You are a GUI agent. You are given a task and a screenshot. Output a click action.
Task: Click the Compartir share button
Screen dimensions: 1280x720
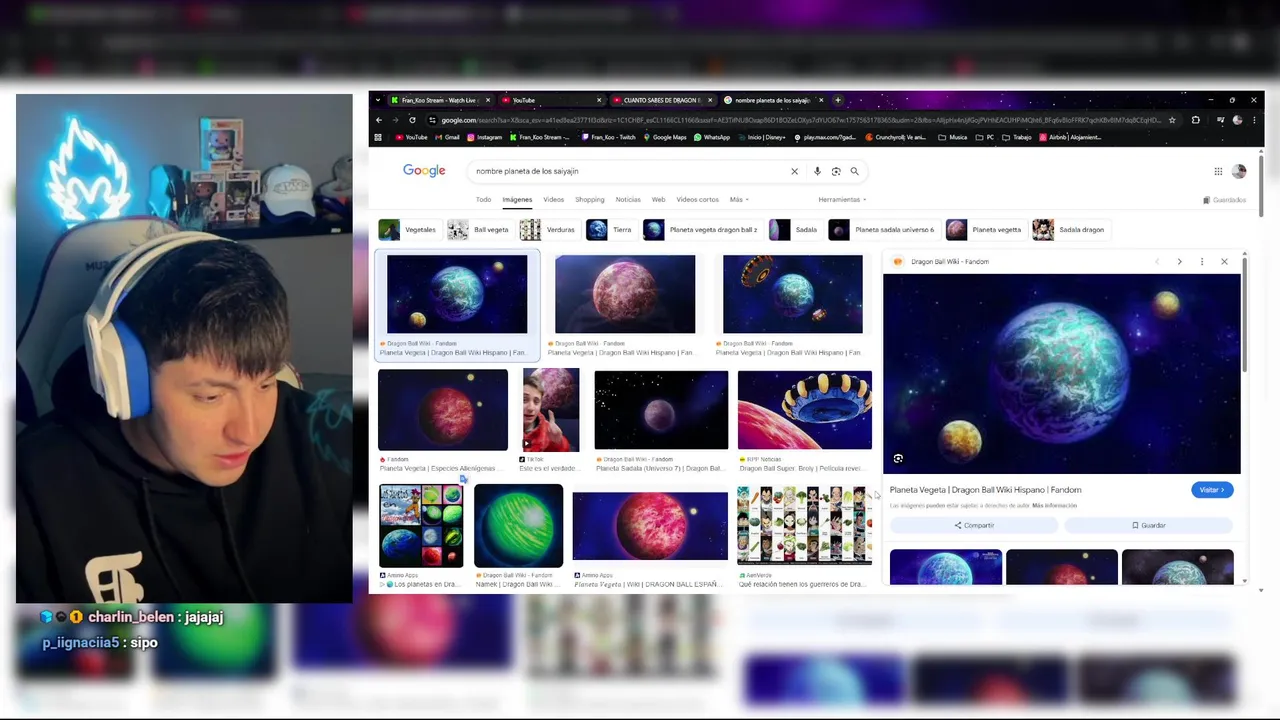974,525
